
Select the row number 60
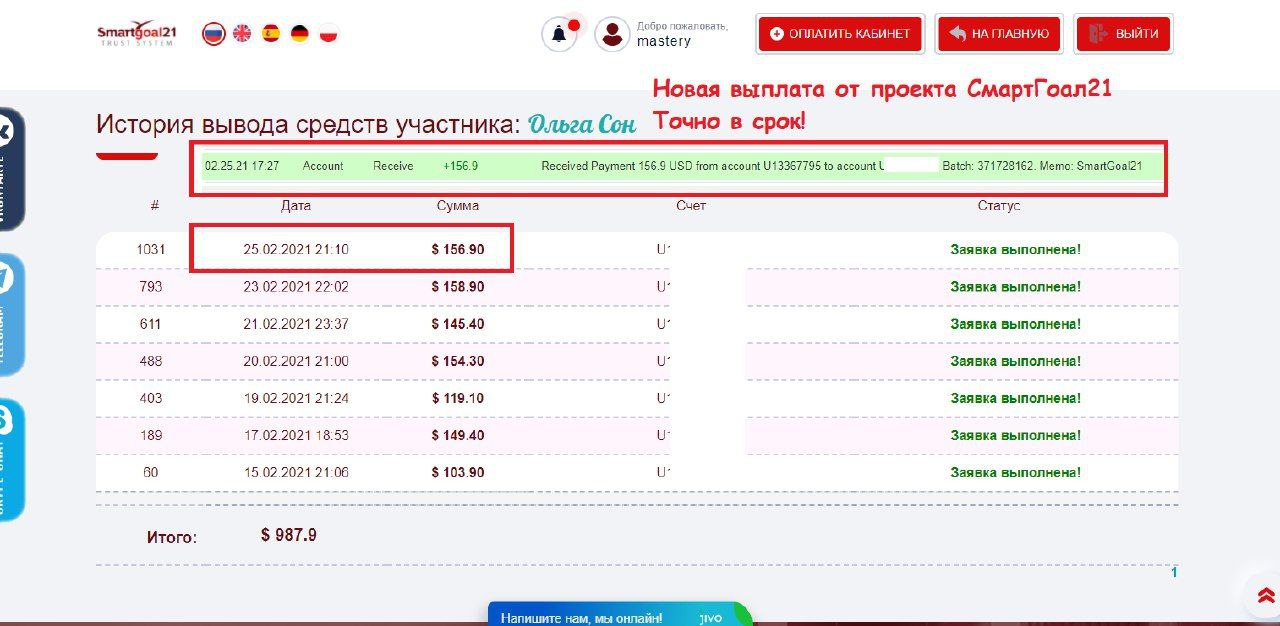(x=151, y=472)
